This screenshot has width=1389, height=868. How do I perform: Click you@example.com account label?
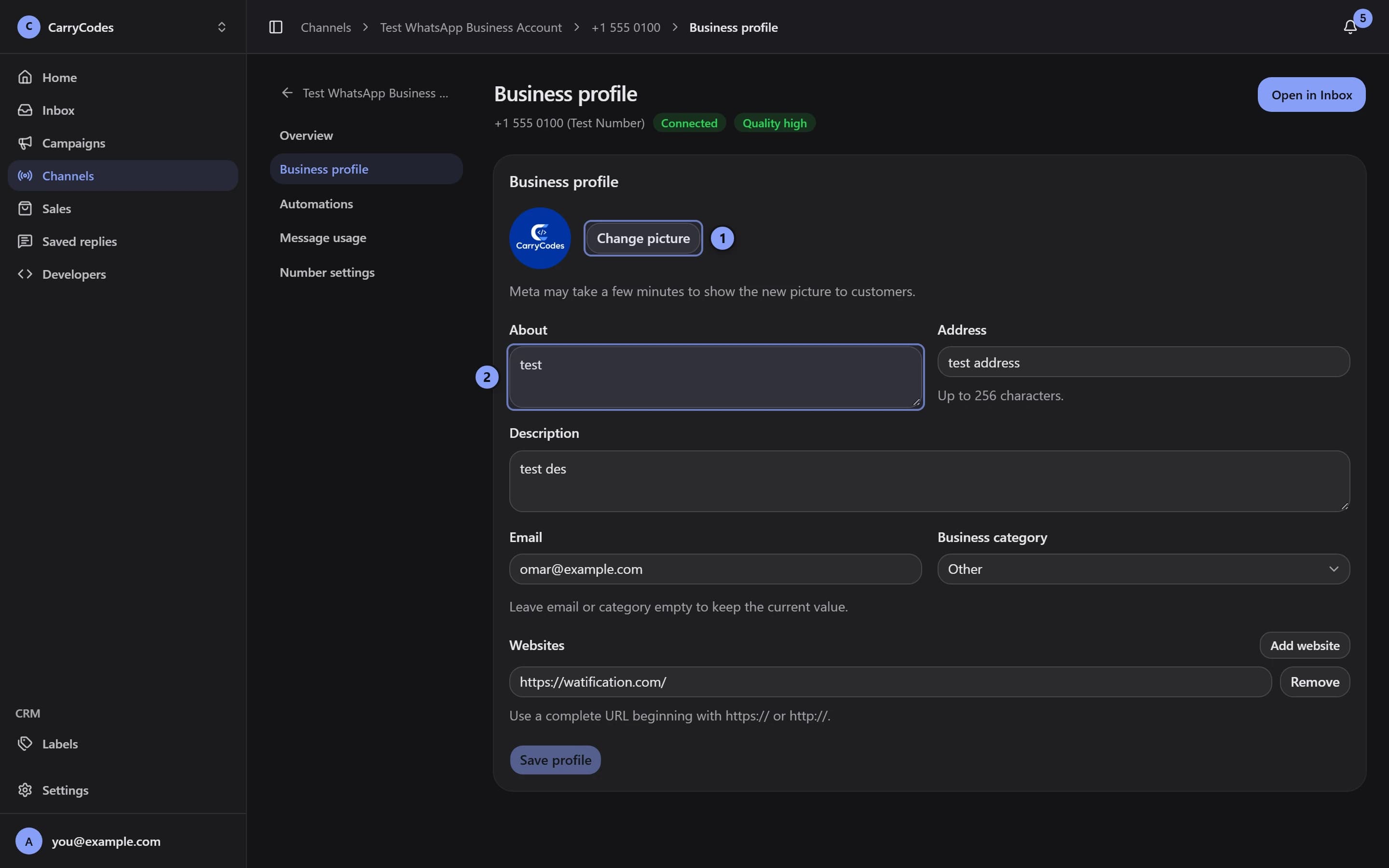pos(106,841)
